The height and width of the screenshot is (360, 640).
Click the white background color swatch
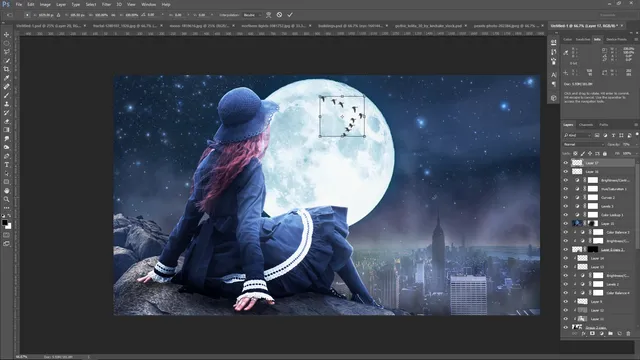click(x=9, y=227)
